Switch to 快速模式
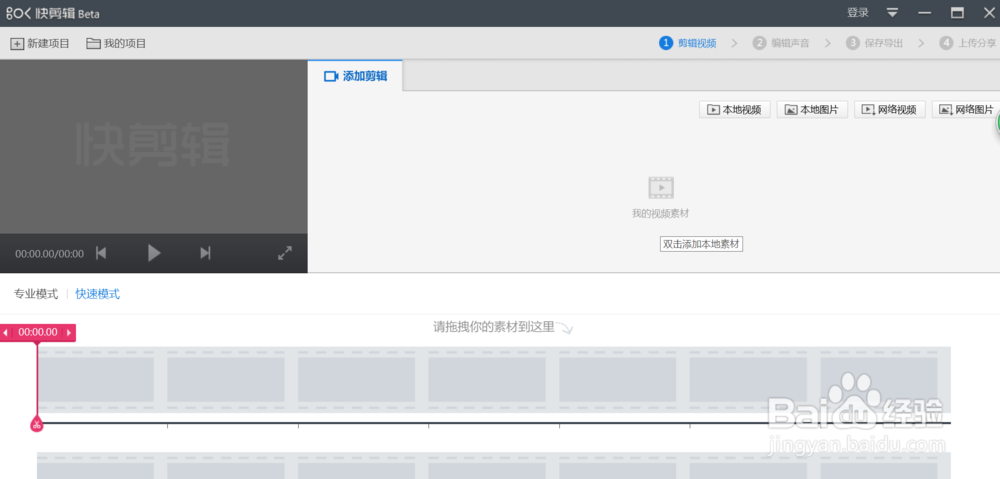 98,294
